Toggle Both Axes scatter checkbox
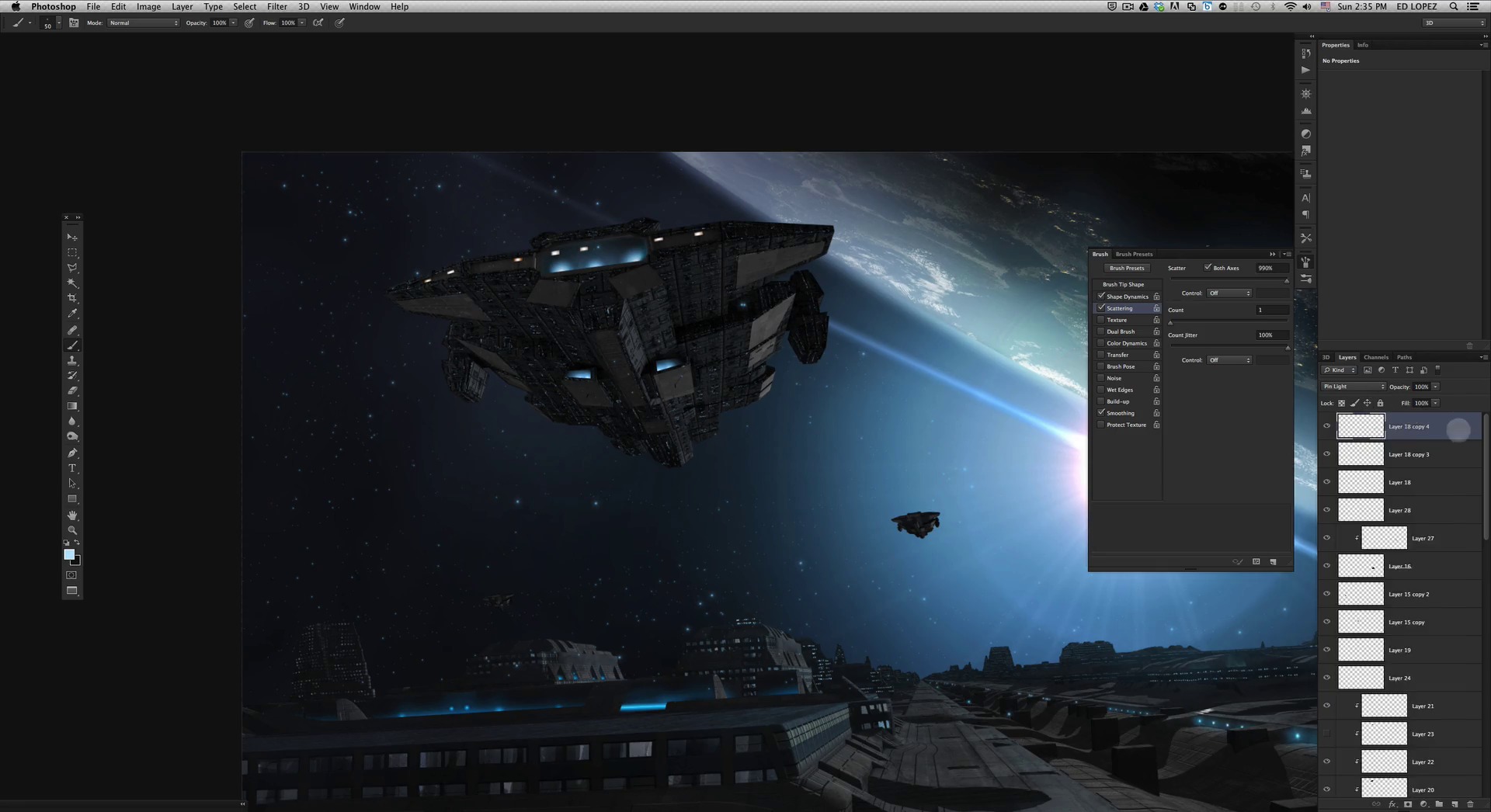 coord(1208,267)
